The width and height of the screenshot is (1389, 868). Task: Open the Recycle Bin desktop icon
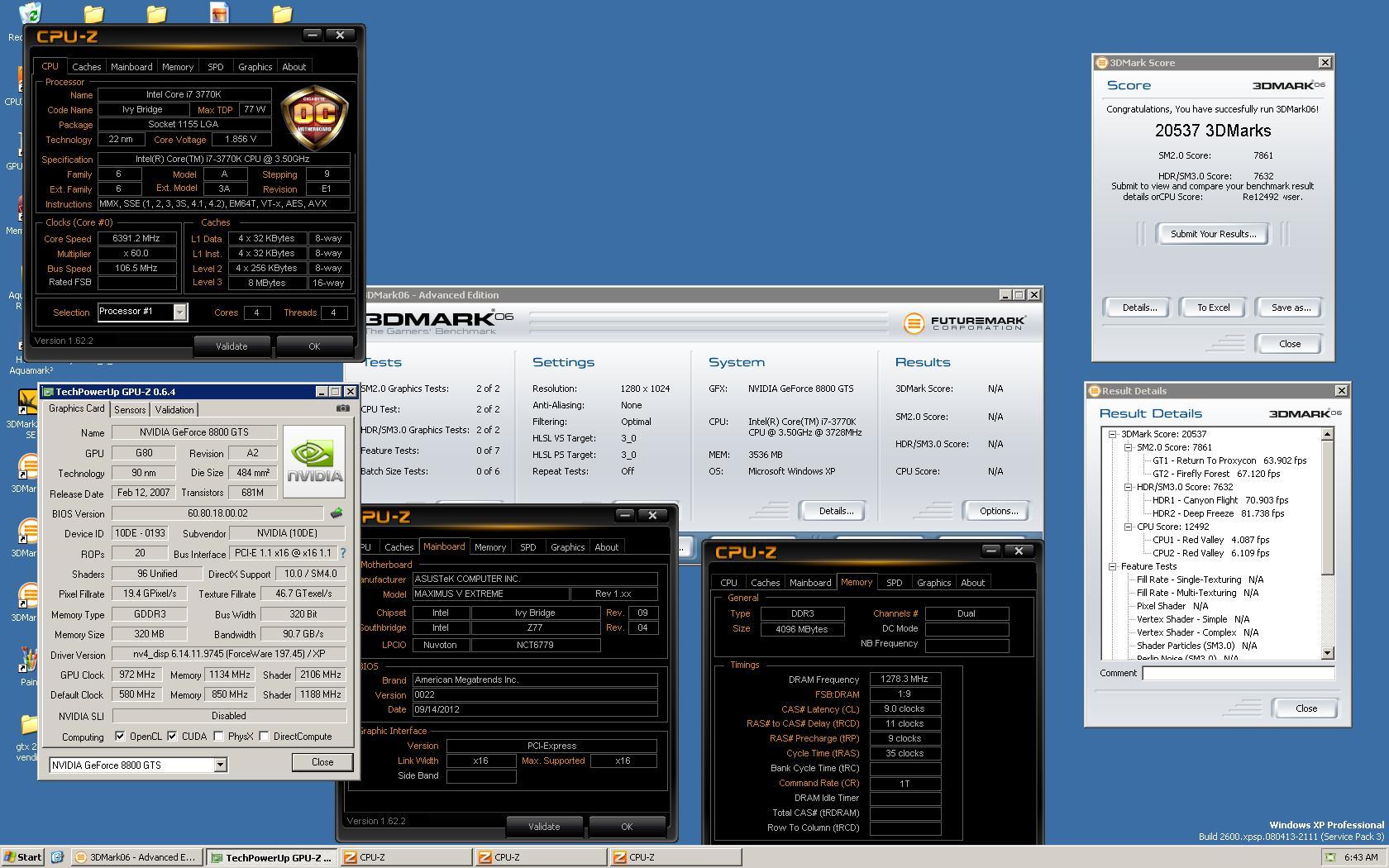click(x=30, y=12)
